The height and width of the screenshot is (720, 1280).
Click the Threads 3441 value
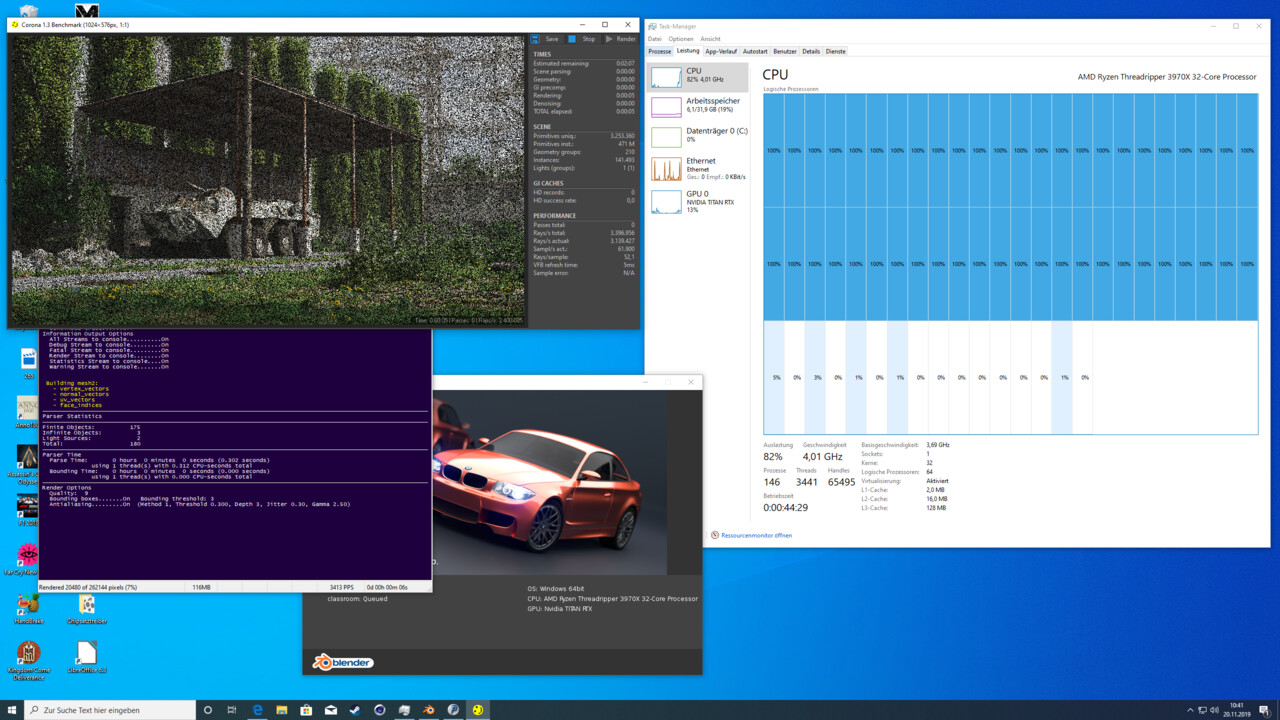[x=806, y=482]
